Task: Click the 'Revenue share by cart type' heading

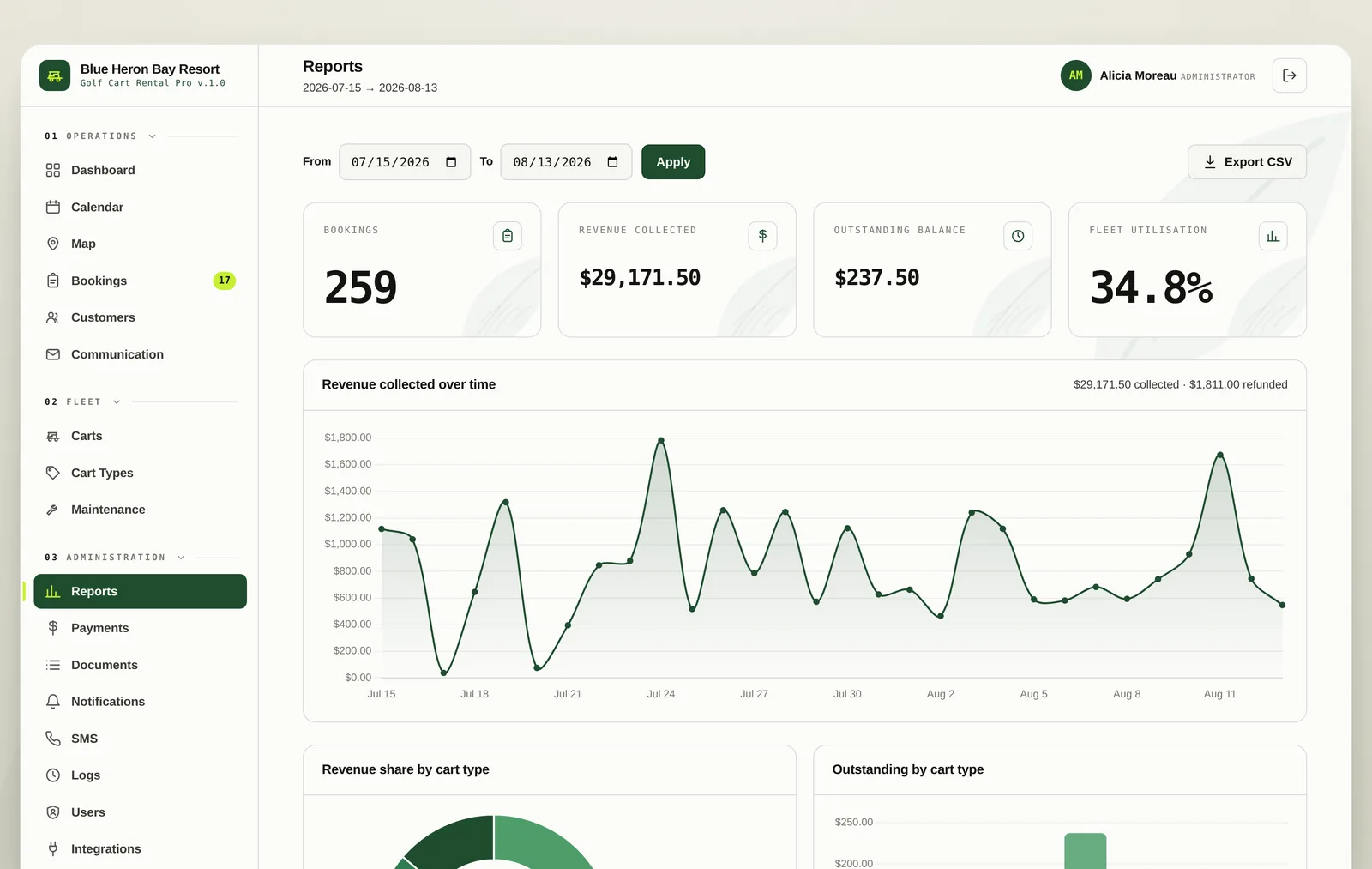Action: [406, 769]
